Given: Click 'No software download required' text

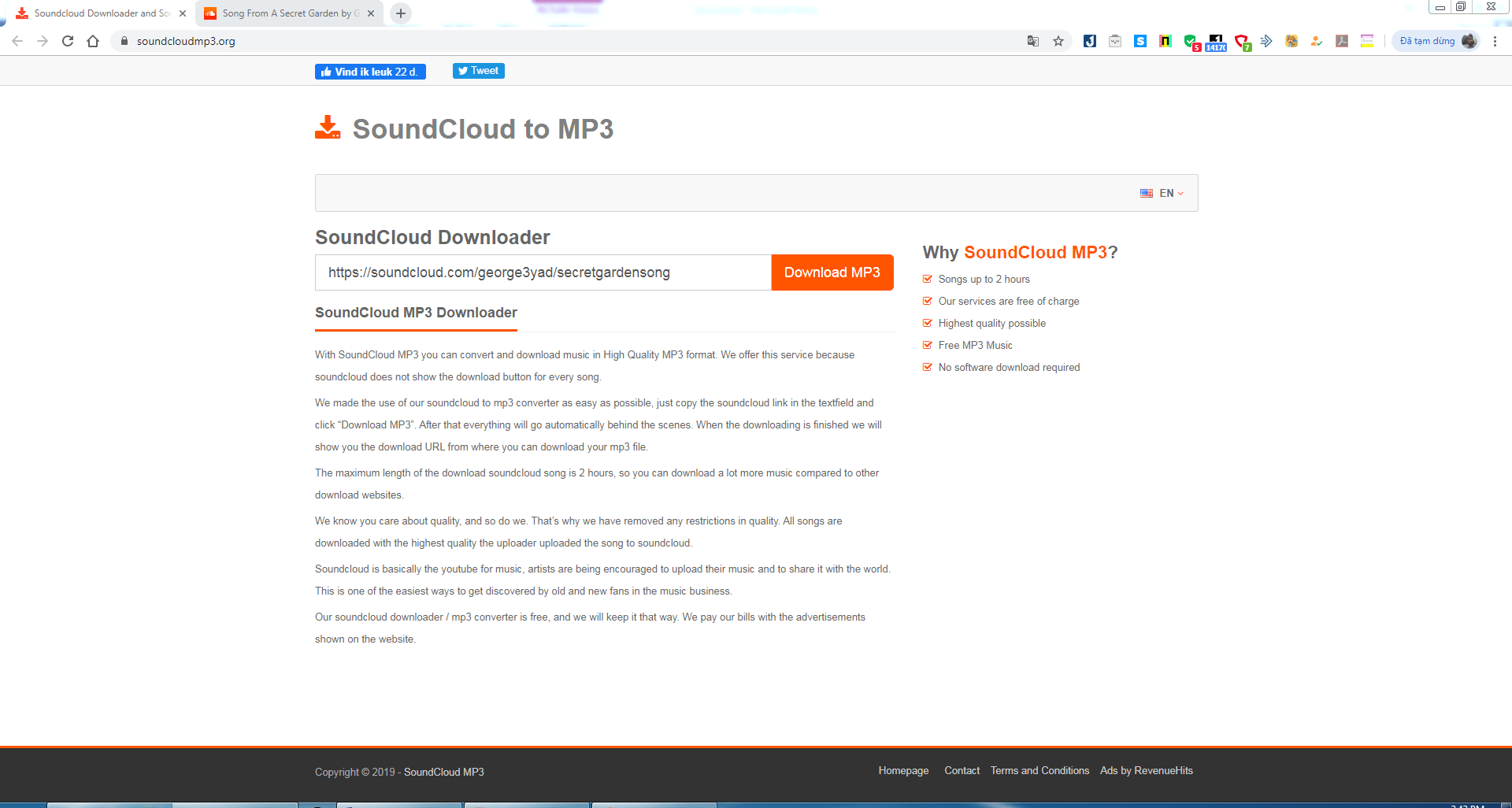Looking at the screenshot, I should coord(1009,367).
